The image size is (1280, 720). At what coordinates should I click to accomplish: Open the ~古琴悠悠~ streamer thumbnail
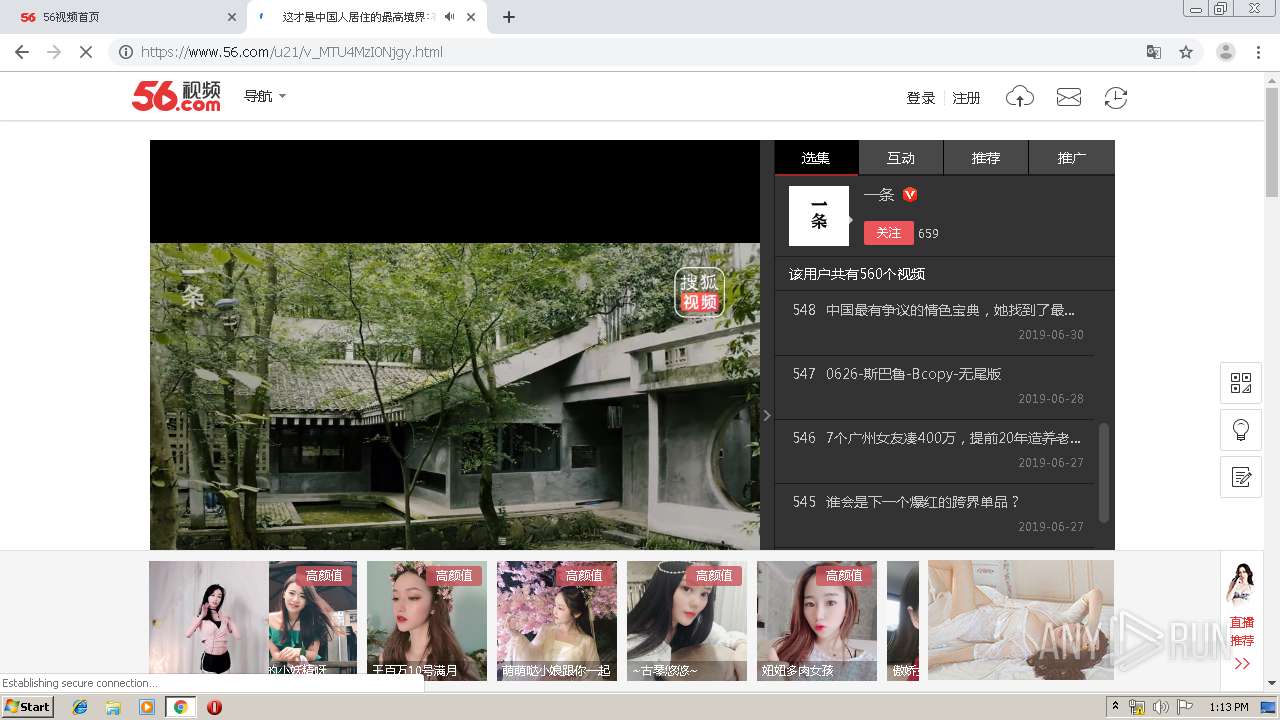[x=687, y=621]
